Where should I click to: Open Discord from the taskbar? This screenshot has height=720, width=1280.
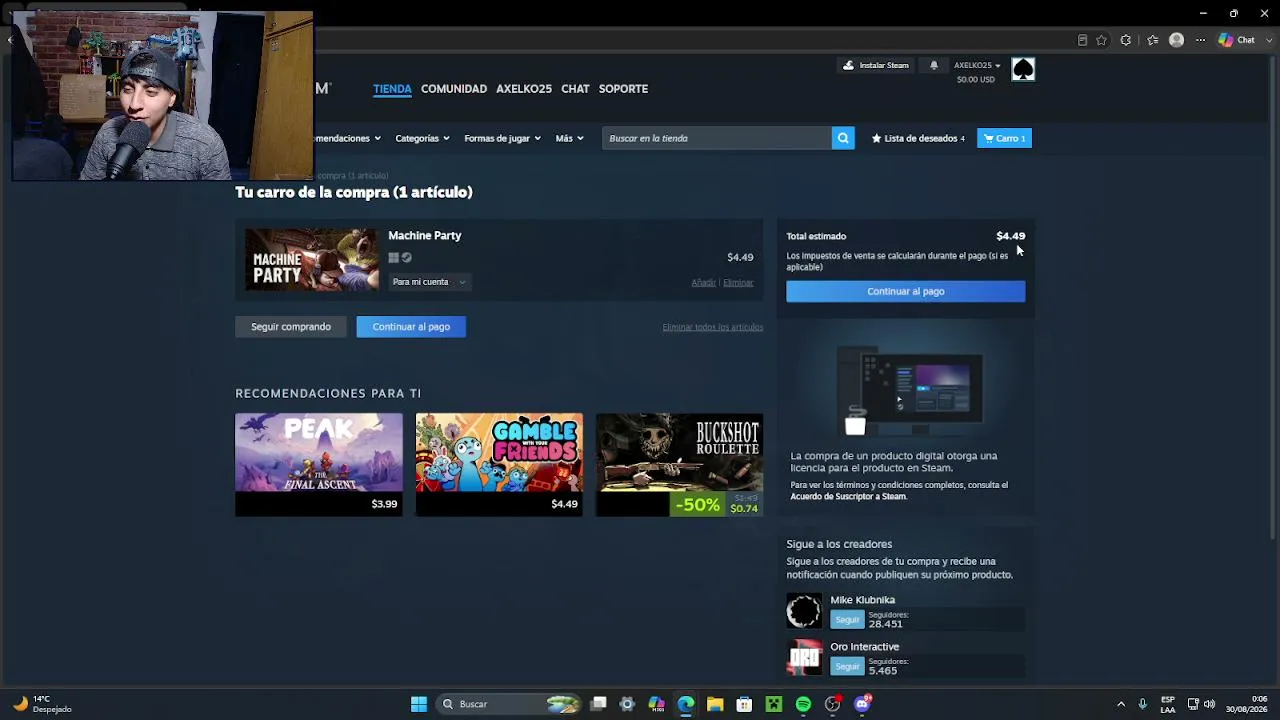pos(863,704)
